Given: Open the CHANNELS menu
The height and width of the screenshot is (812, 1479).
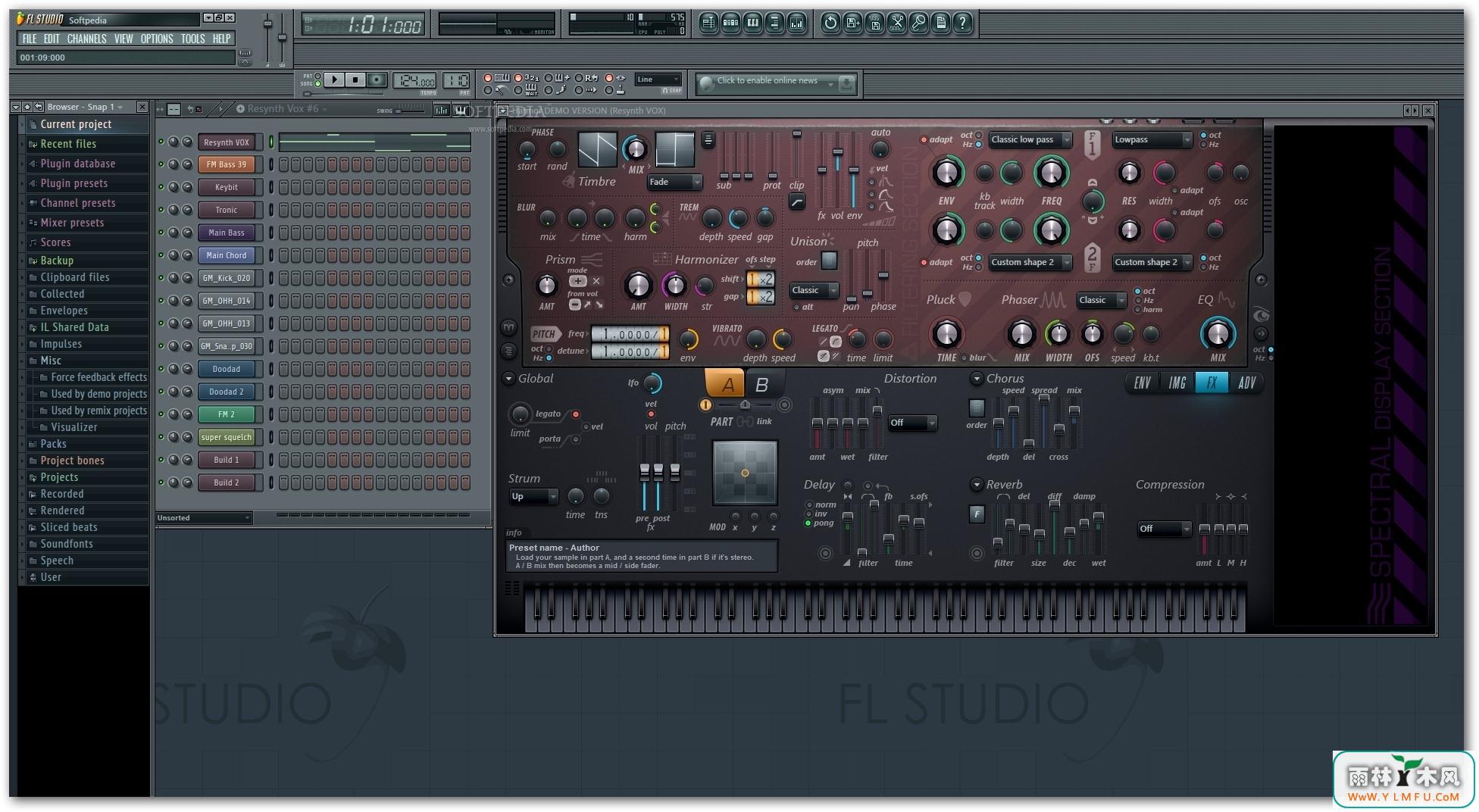Looking at the screenshot, I should [x=86, y=39].
